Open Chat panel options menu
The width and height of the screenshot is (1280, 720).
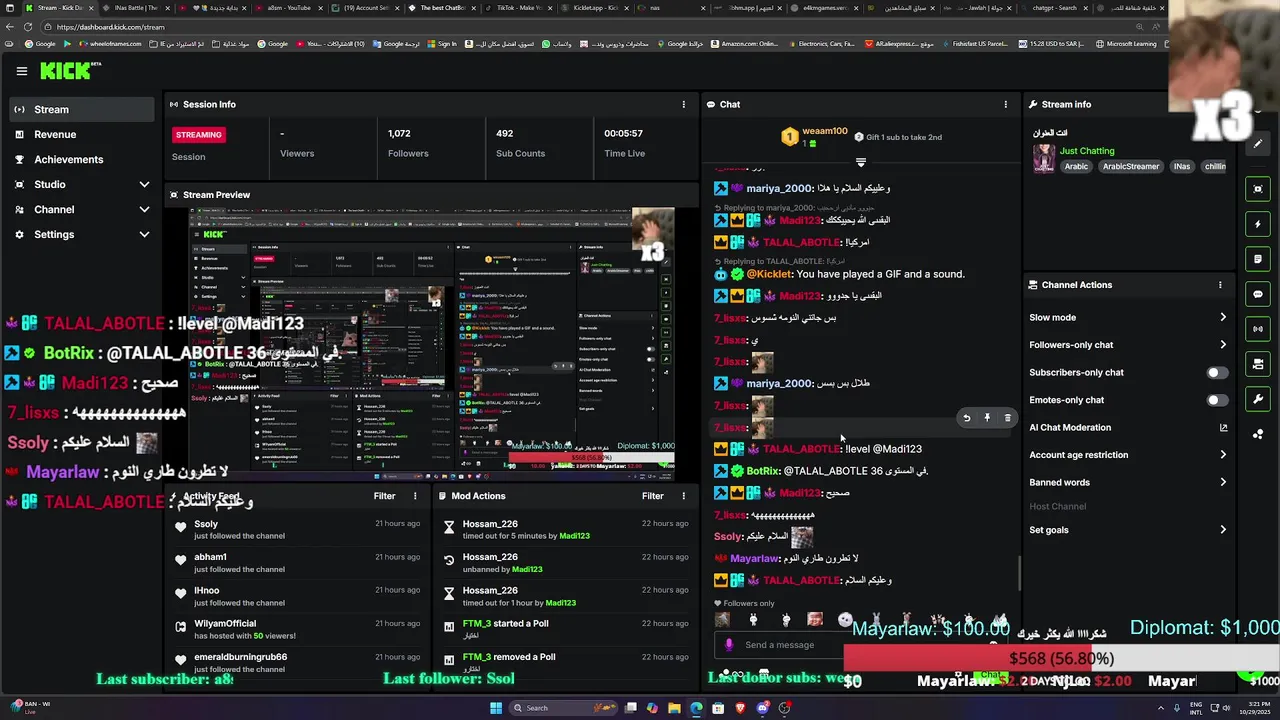coord(1006,104)
